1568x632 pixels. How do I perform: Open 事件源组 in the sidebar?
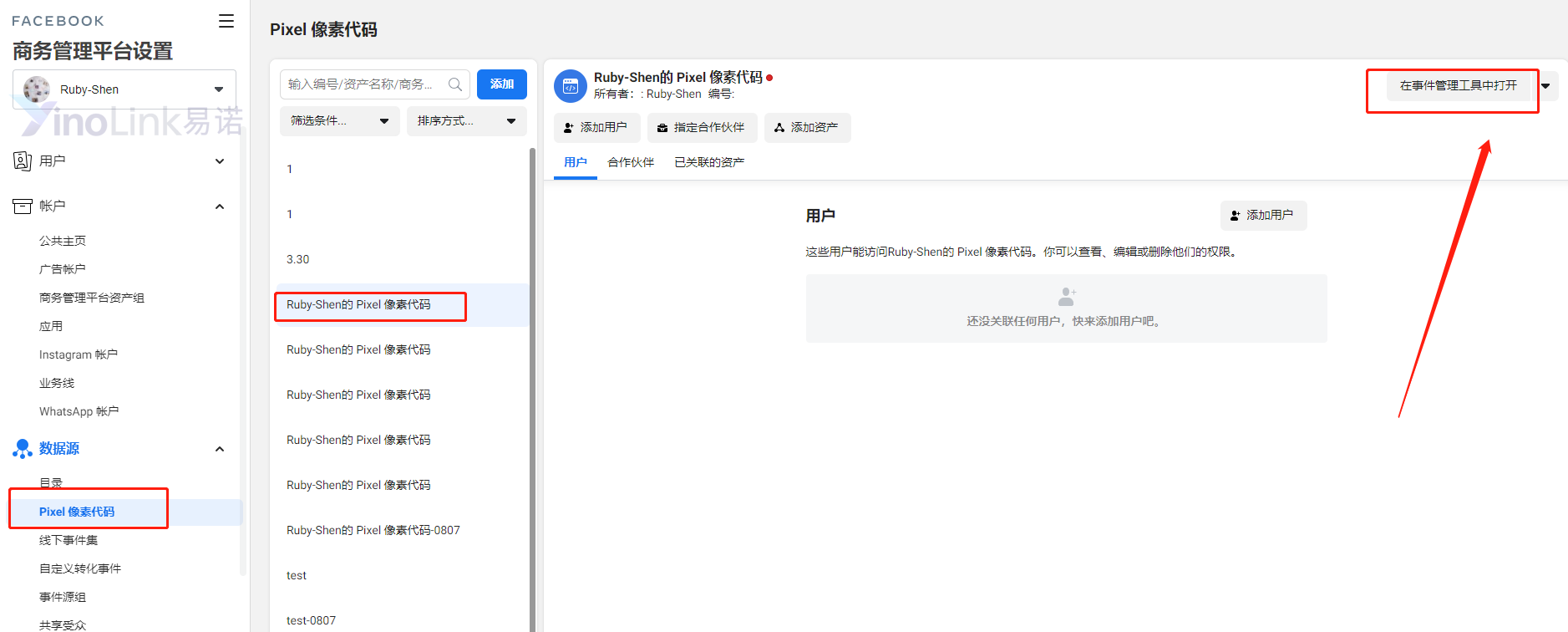pos(63,597)
